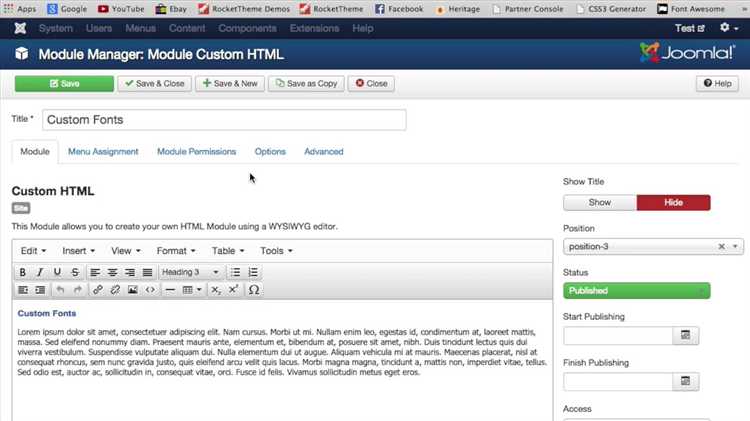Open the Extensions menu
Screen dimensions: 750x421
click(314, 28)
